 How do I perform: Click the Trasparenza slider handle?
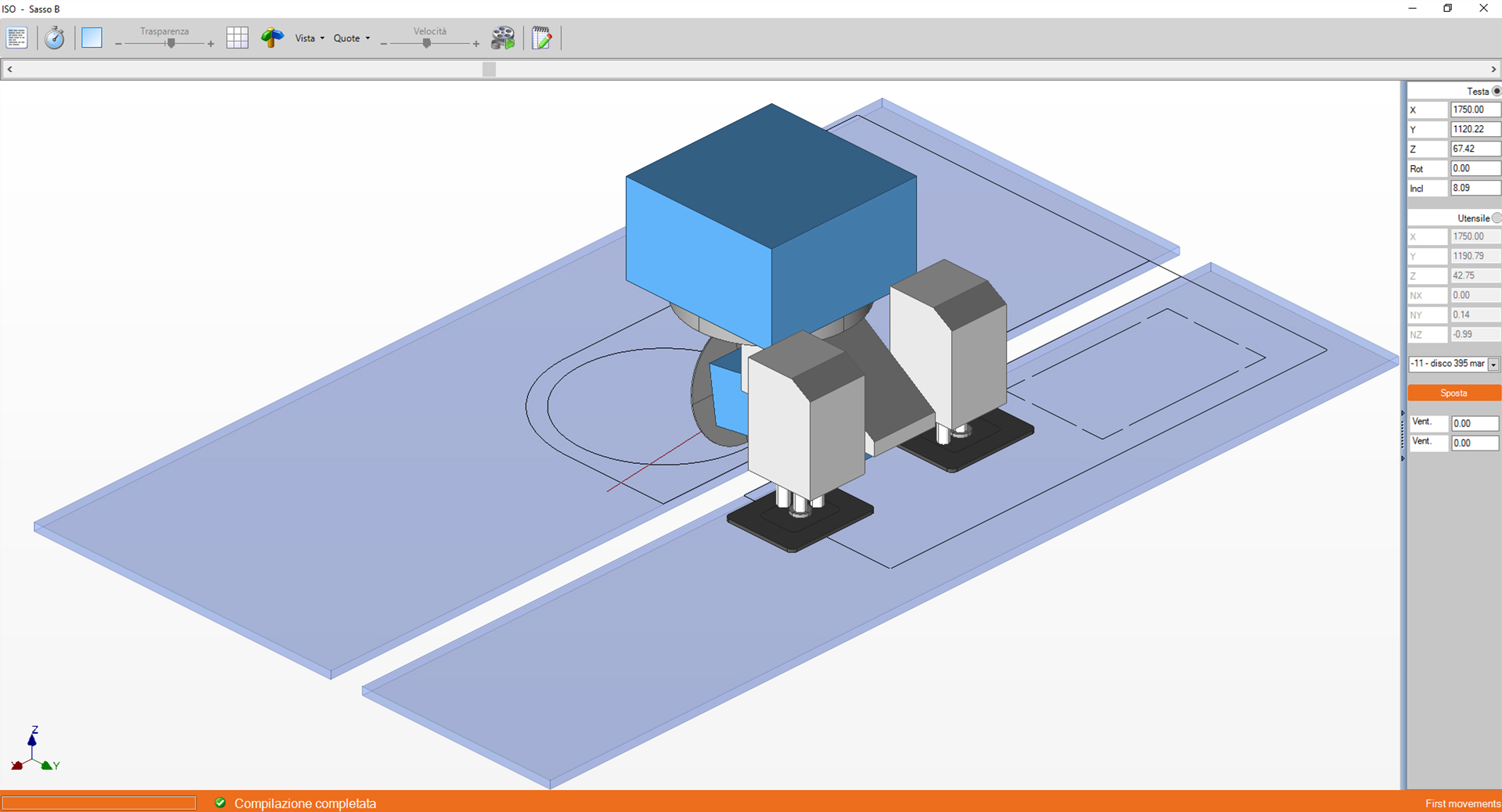pos(171,44)
